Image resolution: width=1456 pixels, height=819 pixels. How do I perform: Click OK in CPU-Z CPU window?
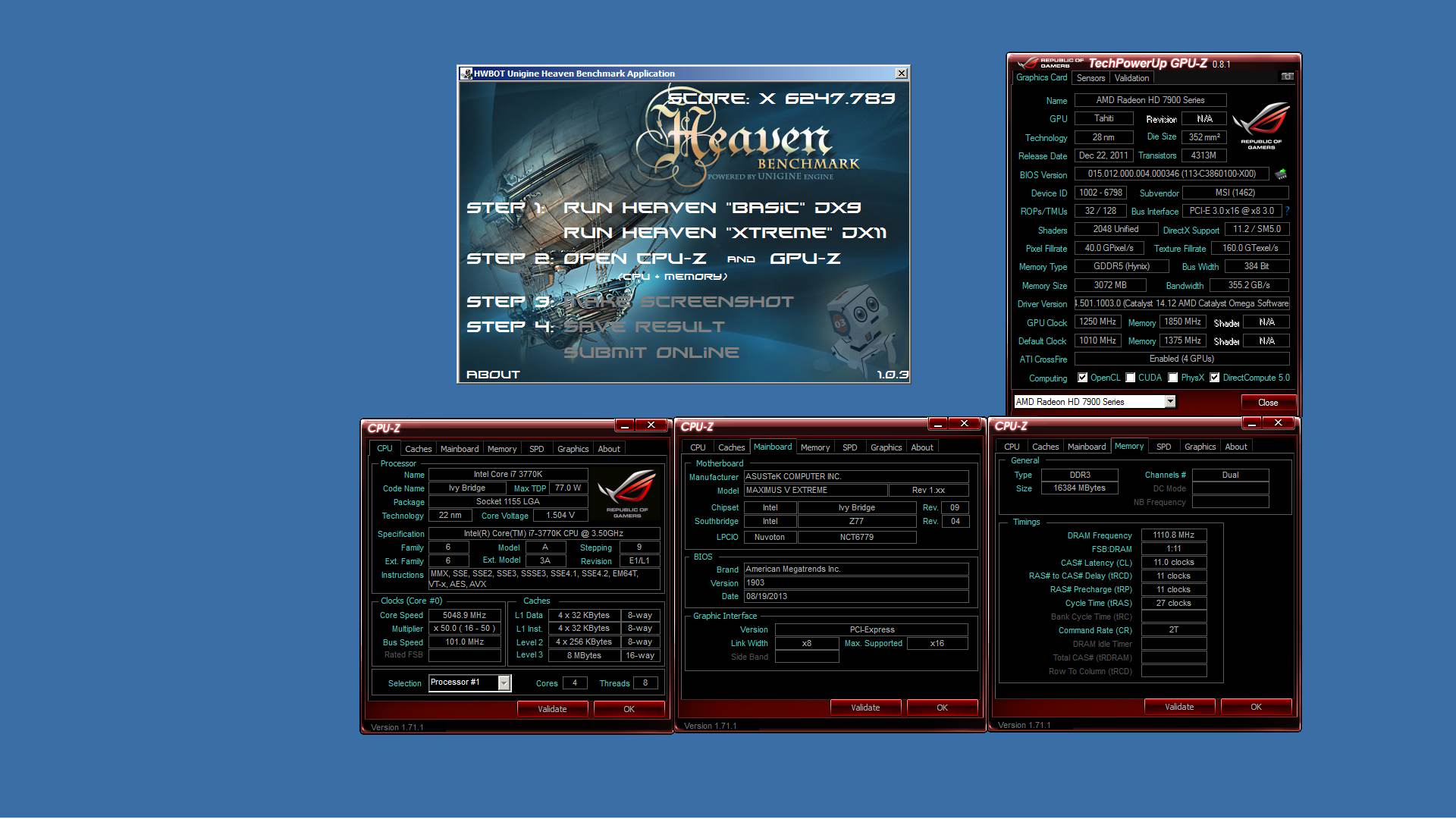coord(629,709)
